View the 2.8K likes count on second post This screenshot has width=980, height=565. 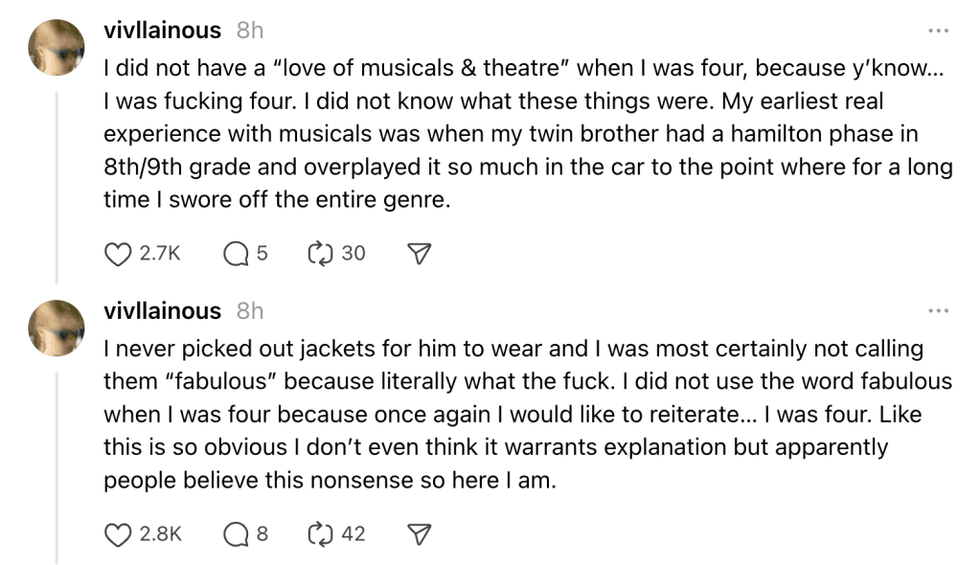pyautogui.click(x=160, y=535)
